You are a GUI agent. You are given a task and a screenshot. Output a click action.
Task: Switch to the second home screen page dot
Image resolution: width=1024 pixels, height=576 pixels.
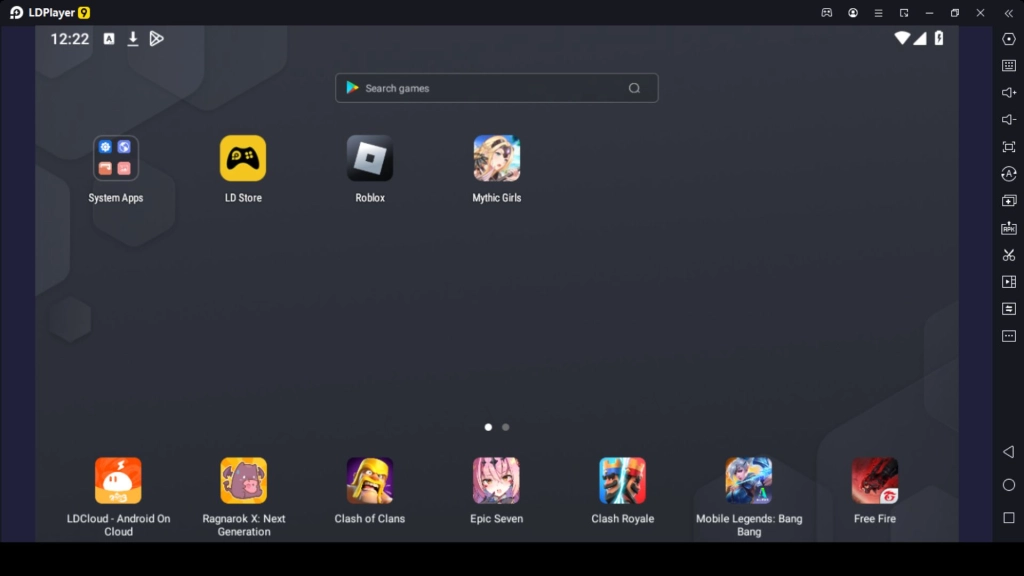505,427
